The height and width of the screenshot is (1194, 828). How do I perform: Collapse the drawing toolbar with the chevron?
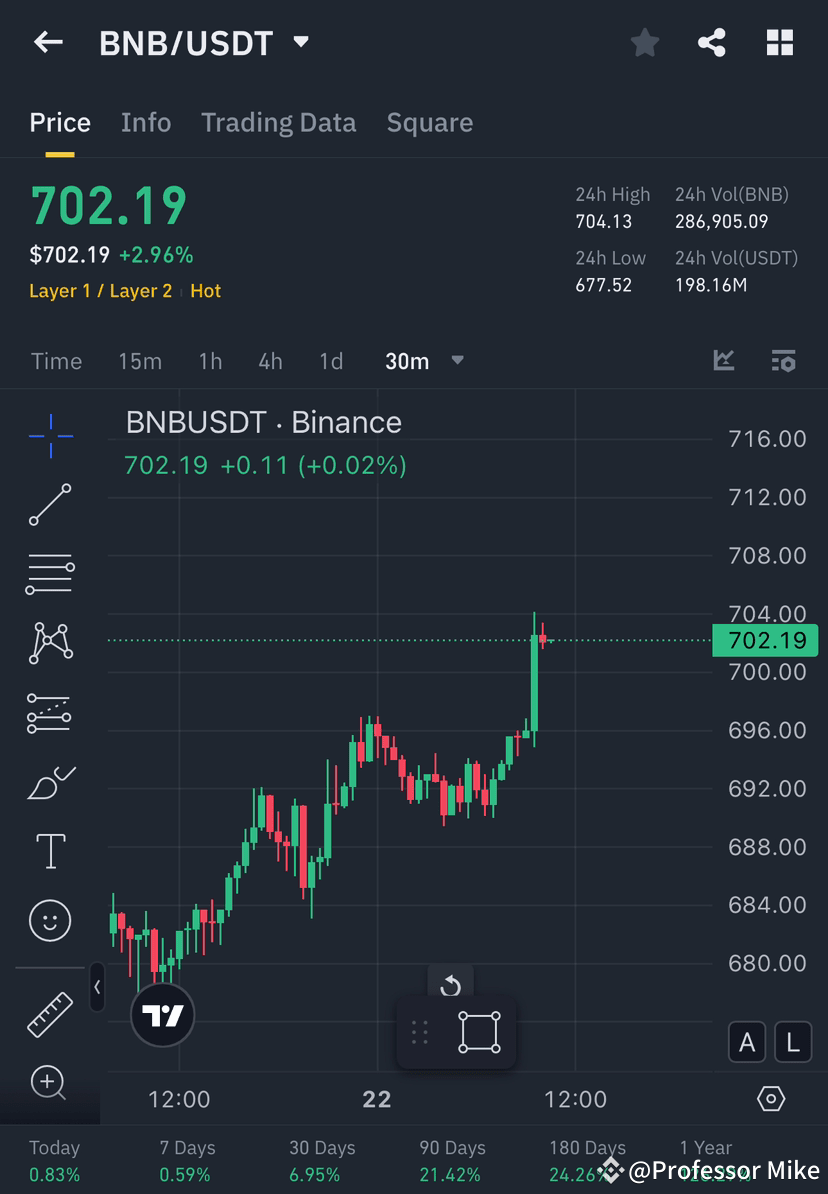[x=97, y=988]
